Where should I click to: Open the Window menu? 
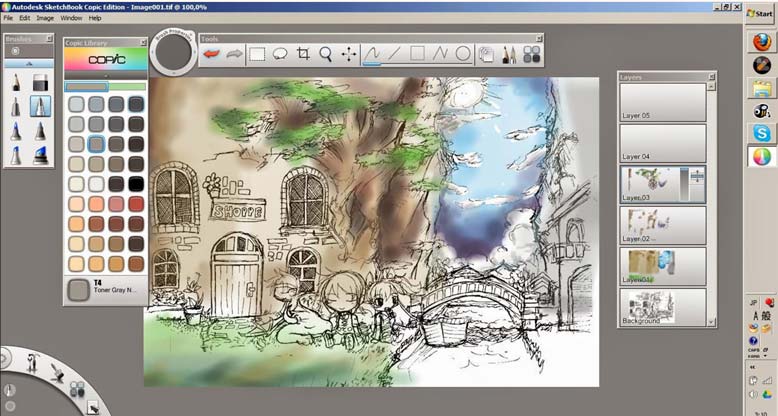coord(71,18)
